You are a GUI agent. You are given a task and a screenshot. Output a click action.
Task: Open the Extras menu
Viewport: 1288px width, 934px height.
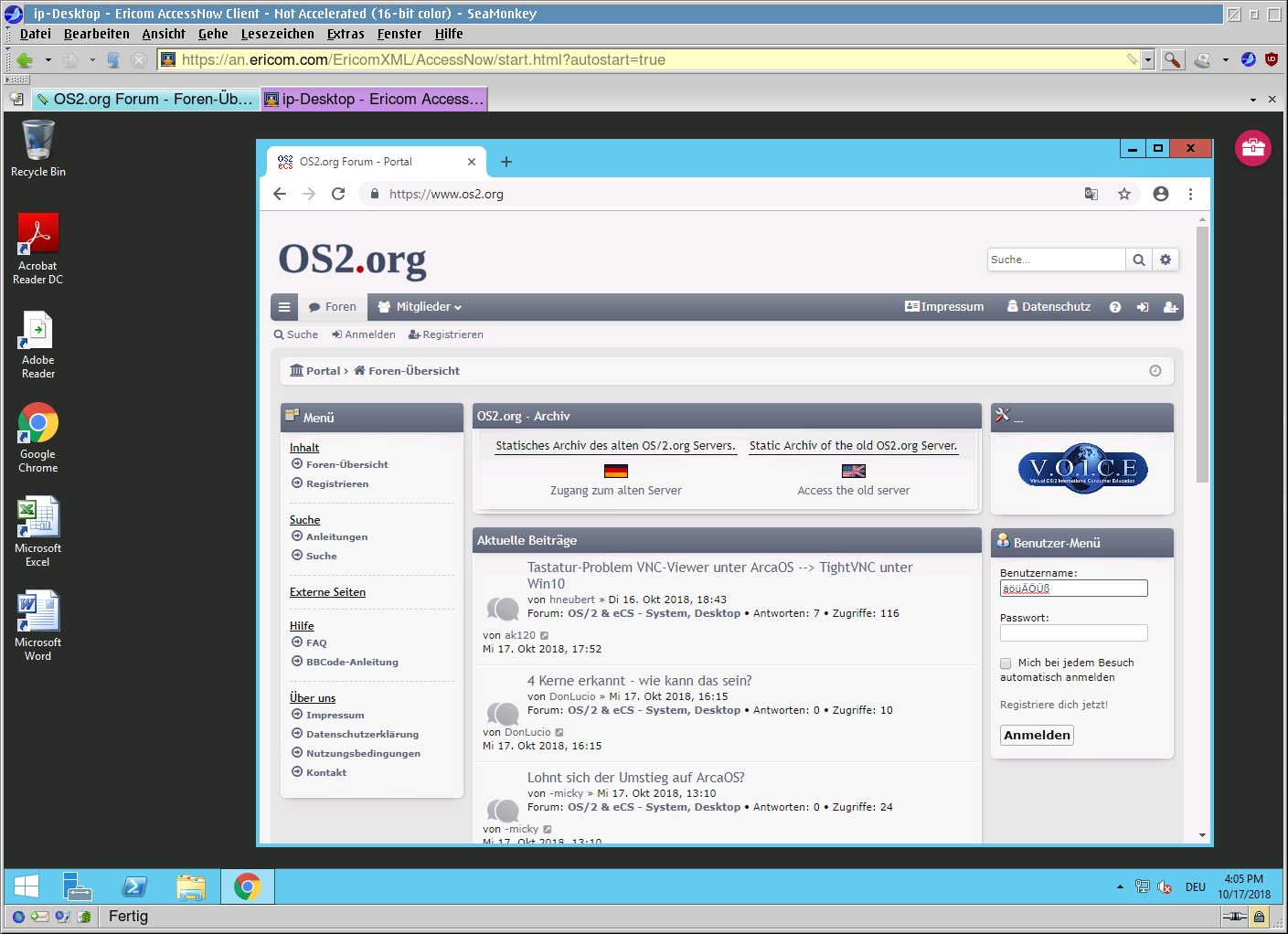[346, 34]
